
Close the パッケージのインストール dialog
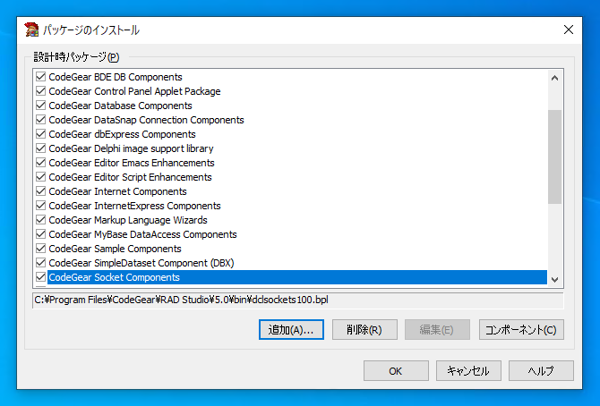pyautogui.click(x=568, y=30)
